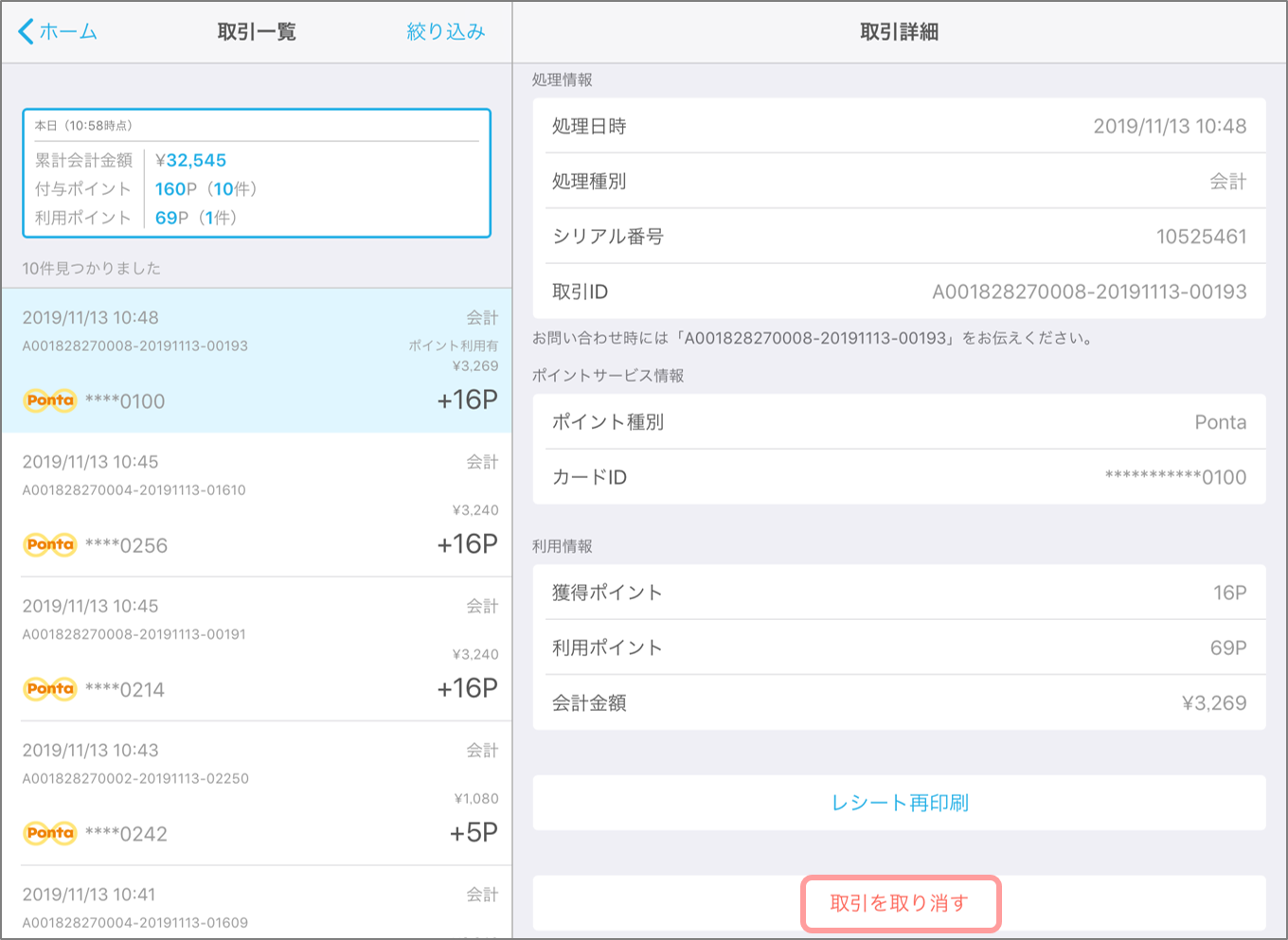Tap レシート再印刷 button
Image resolution: width=1288 pixels, height=940 pixels.
[899, 803]
